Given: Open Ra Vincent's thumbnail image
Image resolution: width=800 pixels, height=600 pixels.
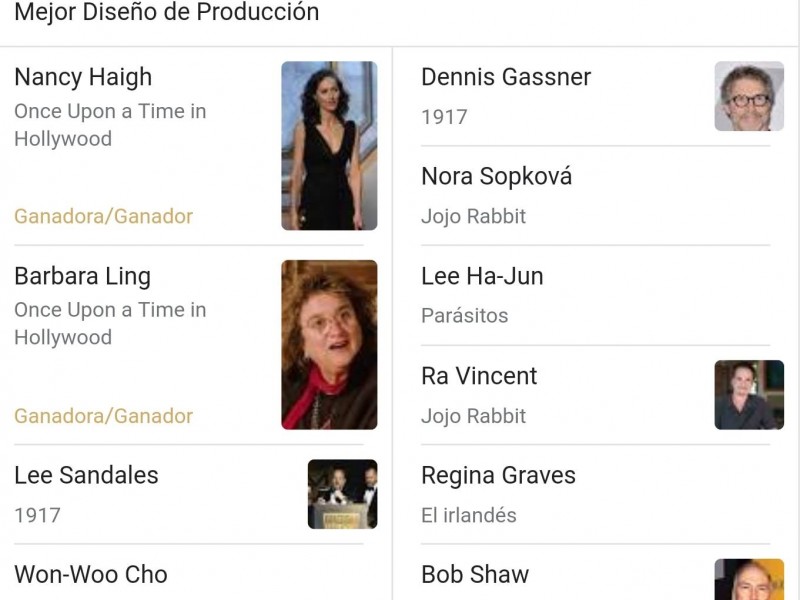Looking at the screenshot, I should [x=749, y=395].
